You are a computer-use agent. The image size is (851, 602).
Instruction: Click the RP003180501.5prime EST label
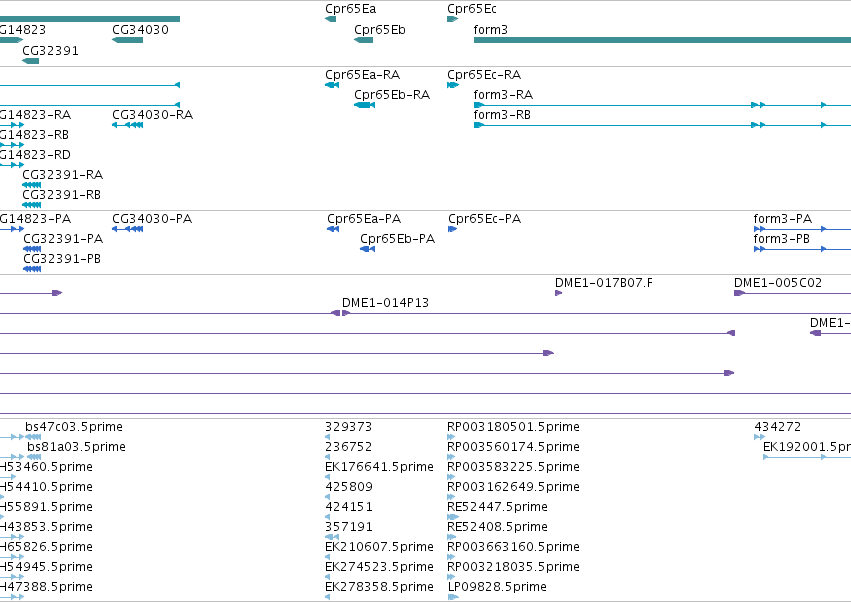pyautogui.click(x=513, y=427)
